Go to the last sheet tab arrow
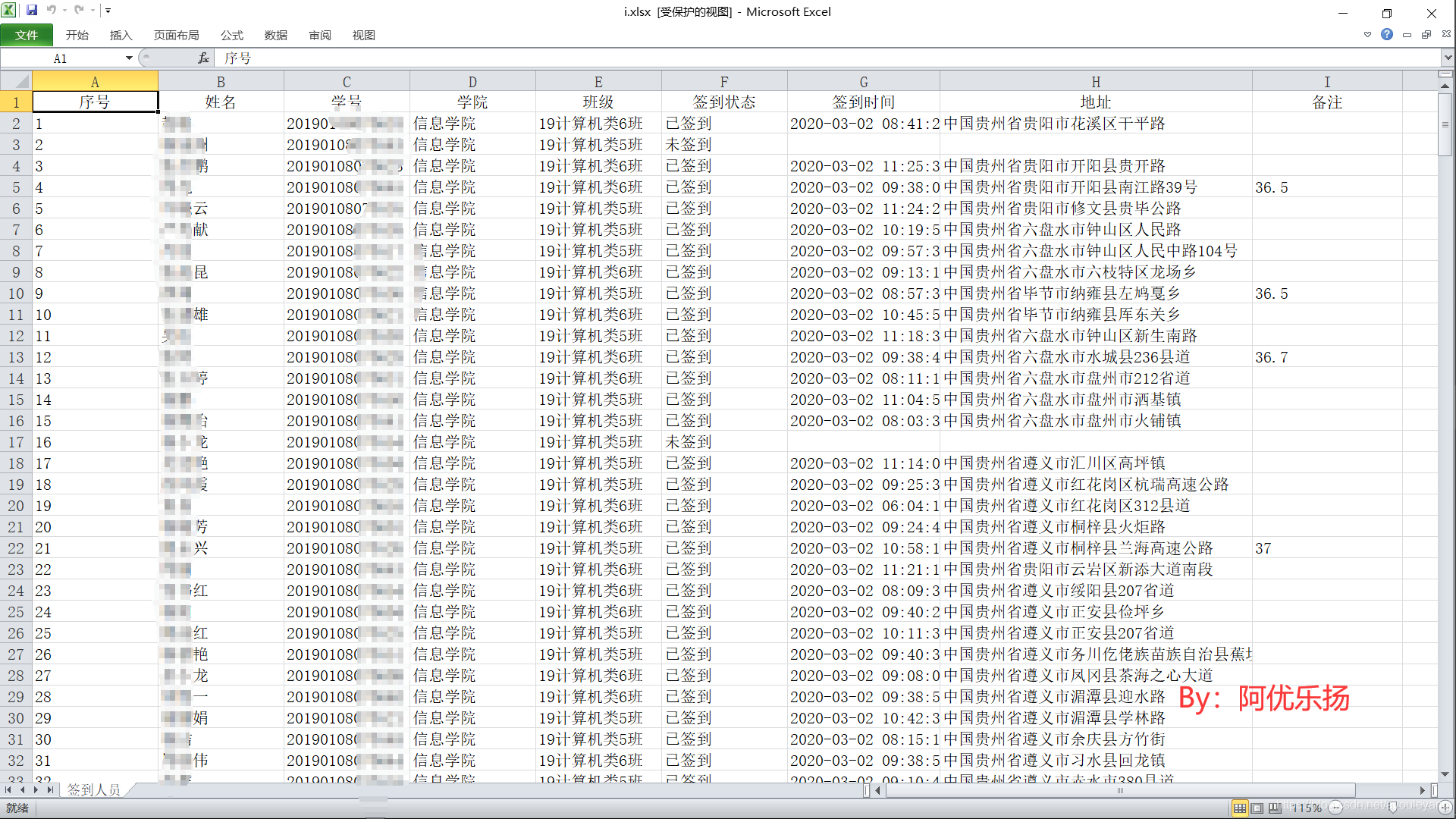1456x819 pixels. (x=50, y=790)
